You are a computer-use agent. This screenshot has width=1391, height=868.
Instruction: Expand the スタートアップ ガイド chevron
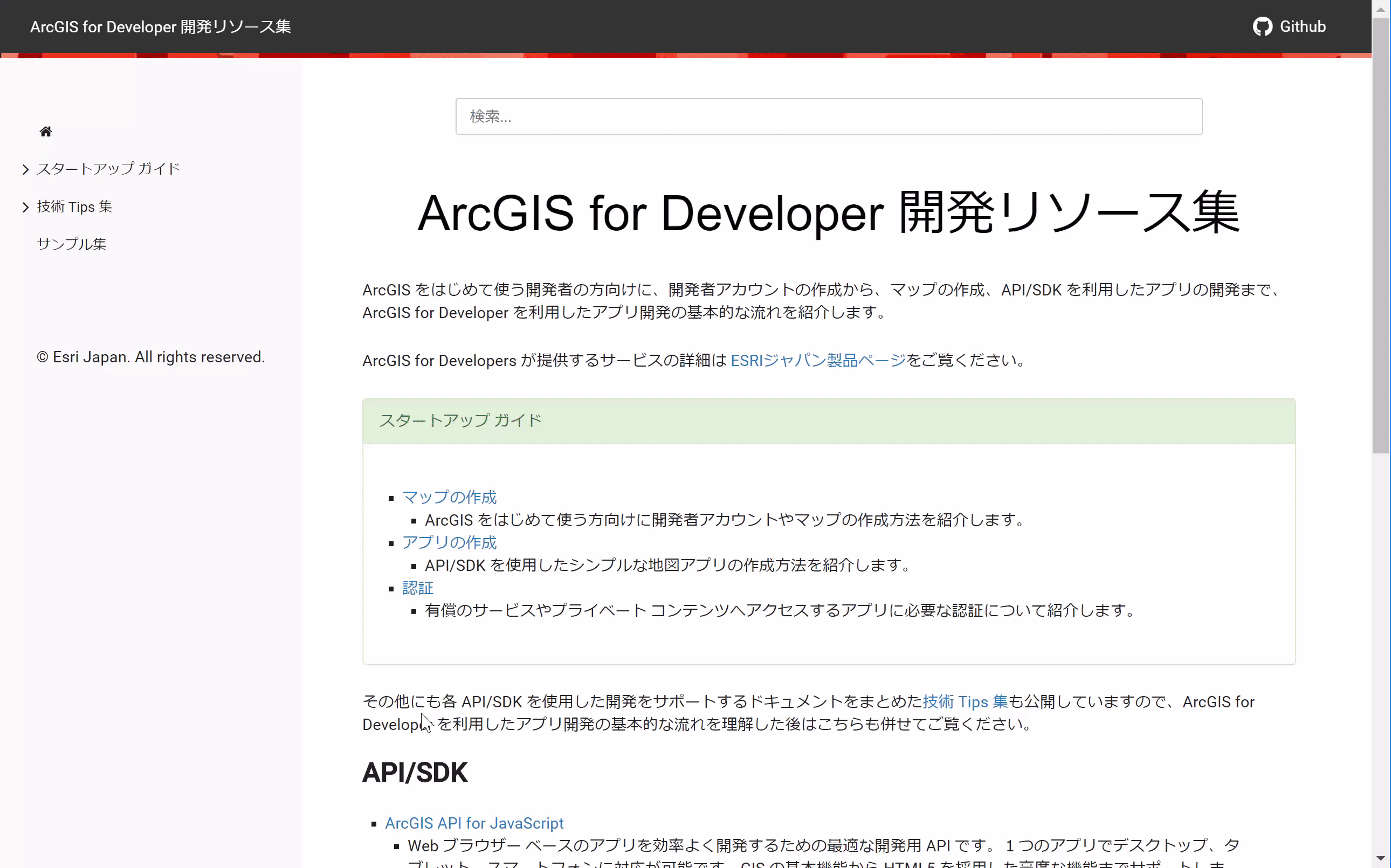25,169
